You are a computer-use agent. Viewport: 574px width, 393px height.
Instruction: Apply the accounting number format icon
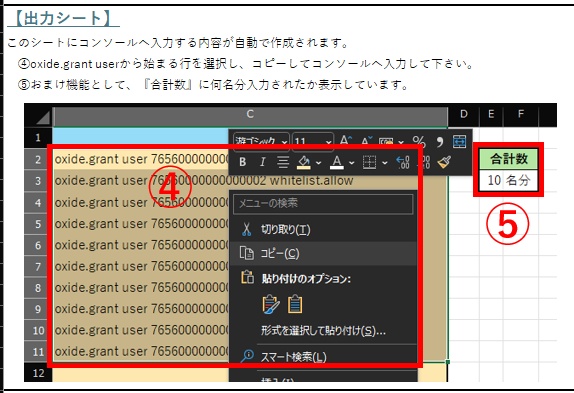pos(386,142)
